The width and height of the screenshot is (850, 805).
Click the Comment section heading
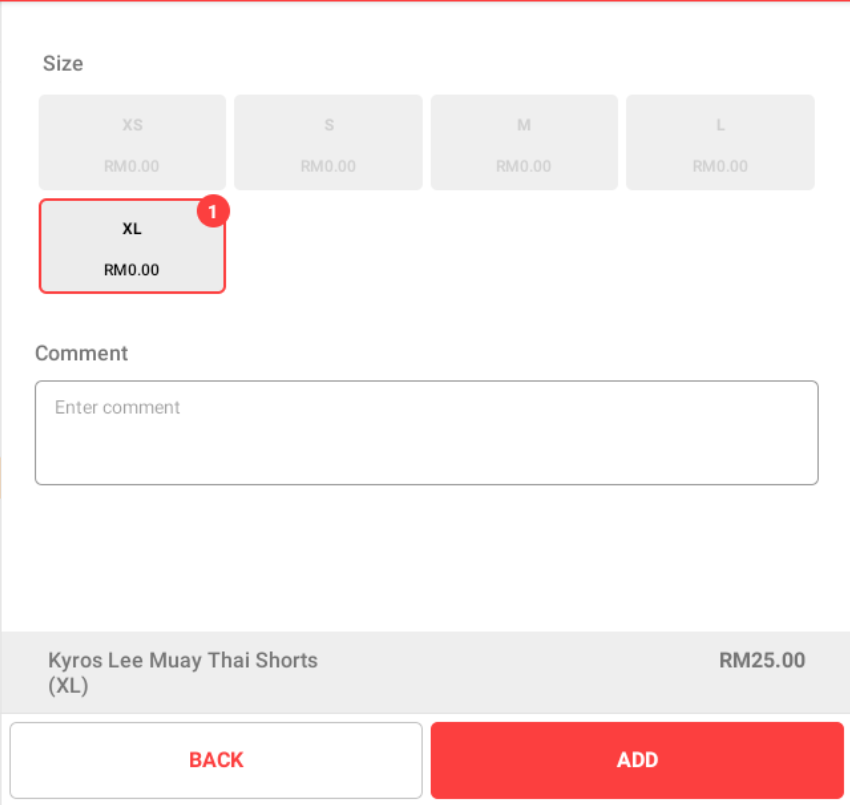pyautogui.click(x=81, y=353)
